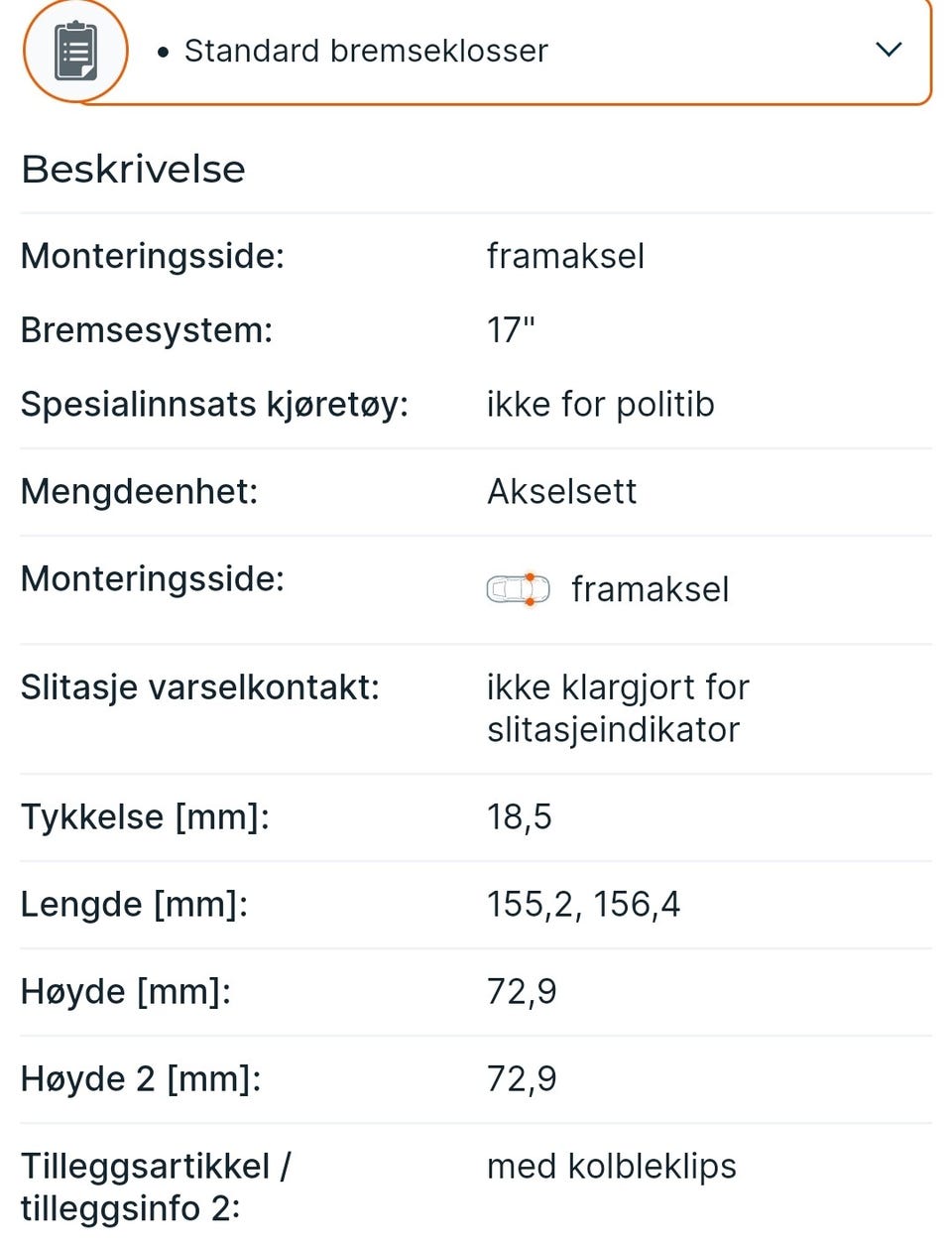Click the Slitasje varselkontakt label
Image resolution: width=952 pixels, height=1247 pixels.
(x=200, y=686)
